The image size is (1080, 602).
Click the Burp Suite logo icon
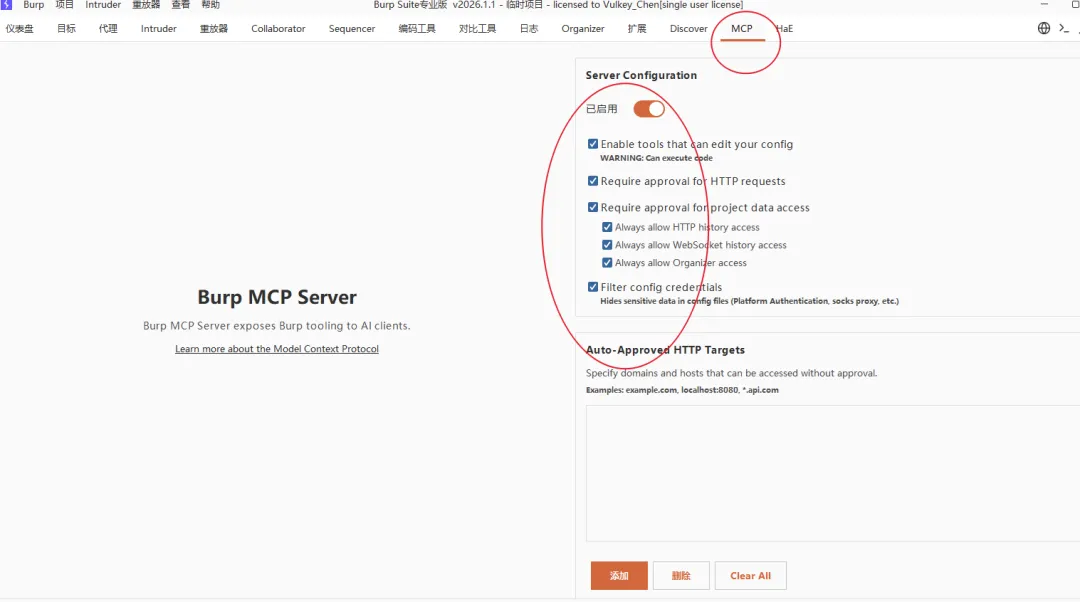pos(6,4)
